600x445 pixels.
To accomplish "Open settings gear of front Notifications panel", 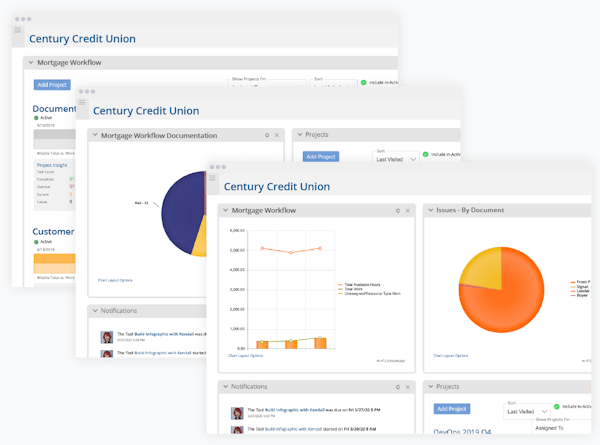I will click(398, 387).
